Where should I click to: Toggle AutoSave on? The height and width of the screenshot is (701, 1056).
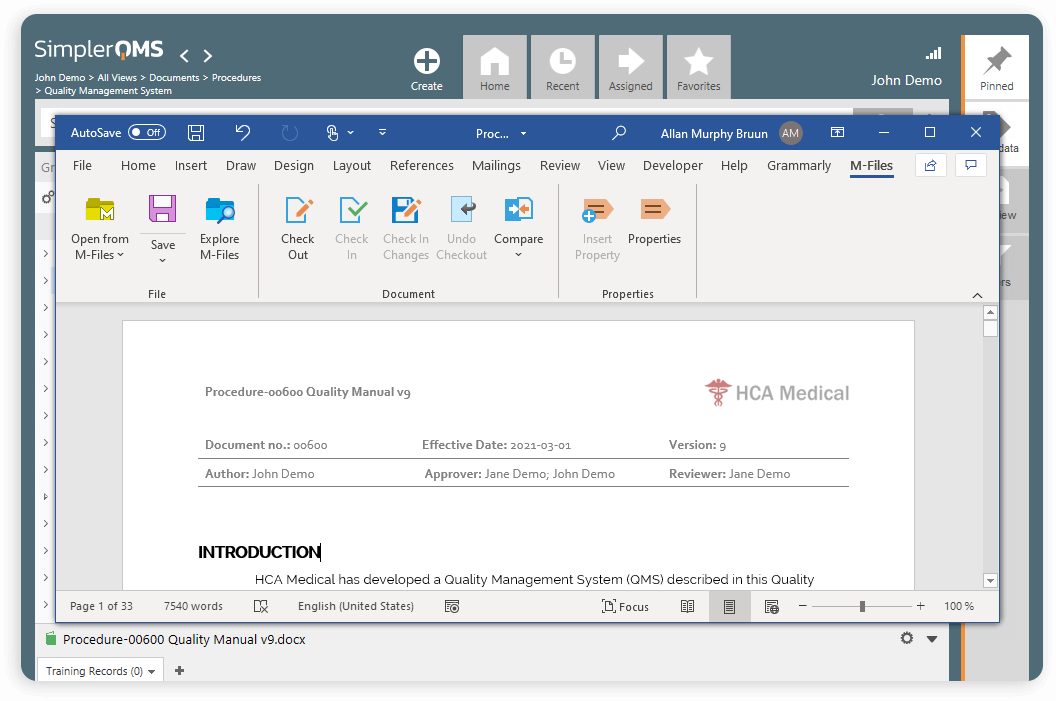pyautogui.click(x=148, y=132)
